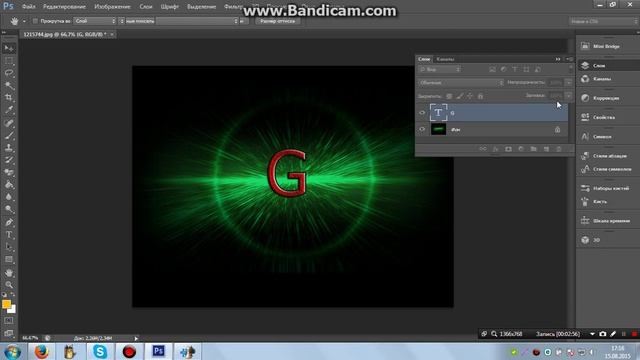Select the Paint Bucket tool
Image resolution: width=640 pixels, height=360 pixels.
9,184
